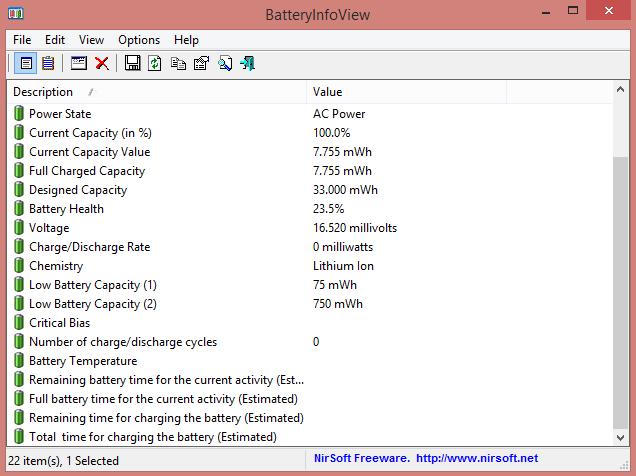Click the scrollbar down arrow
This screenshot has width=636, height=476.
click(620, 437)
